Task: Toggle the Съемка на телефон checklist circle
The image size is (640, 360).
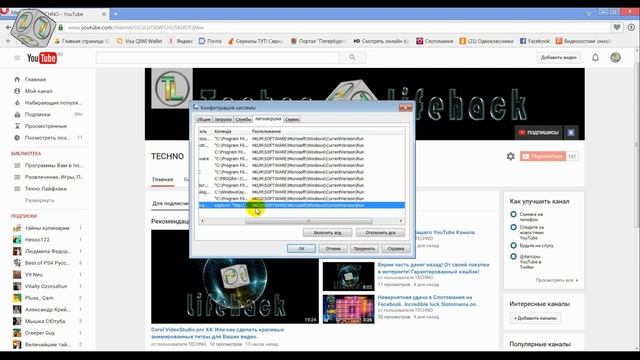Action: pyautogui.click(x=513, y=214)
